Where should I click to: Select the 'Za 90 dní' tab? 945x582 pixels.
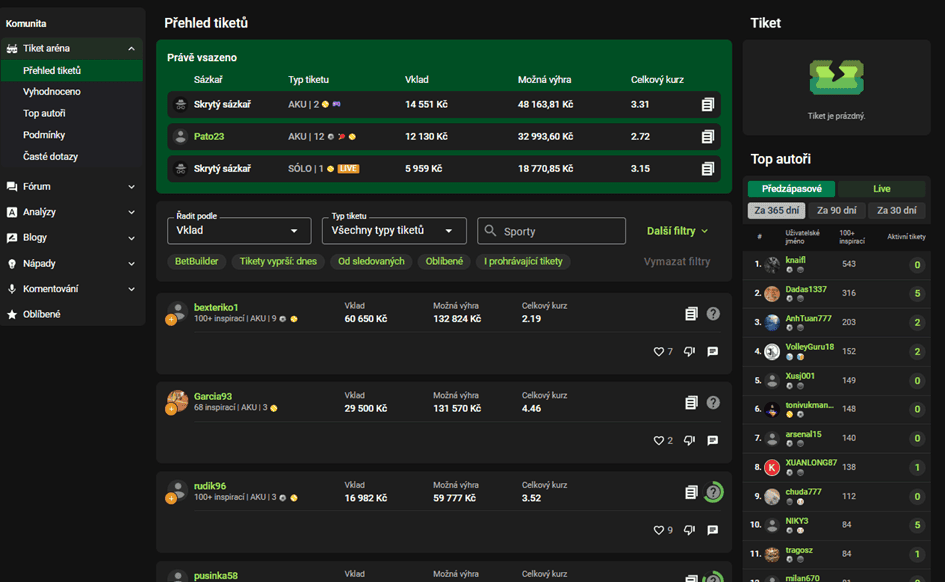tap(837, 211)
